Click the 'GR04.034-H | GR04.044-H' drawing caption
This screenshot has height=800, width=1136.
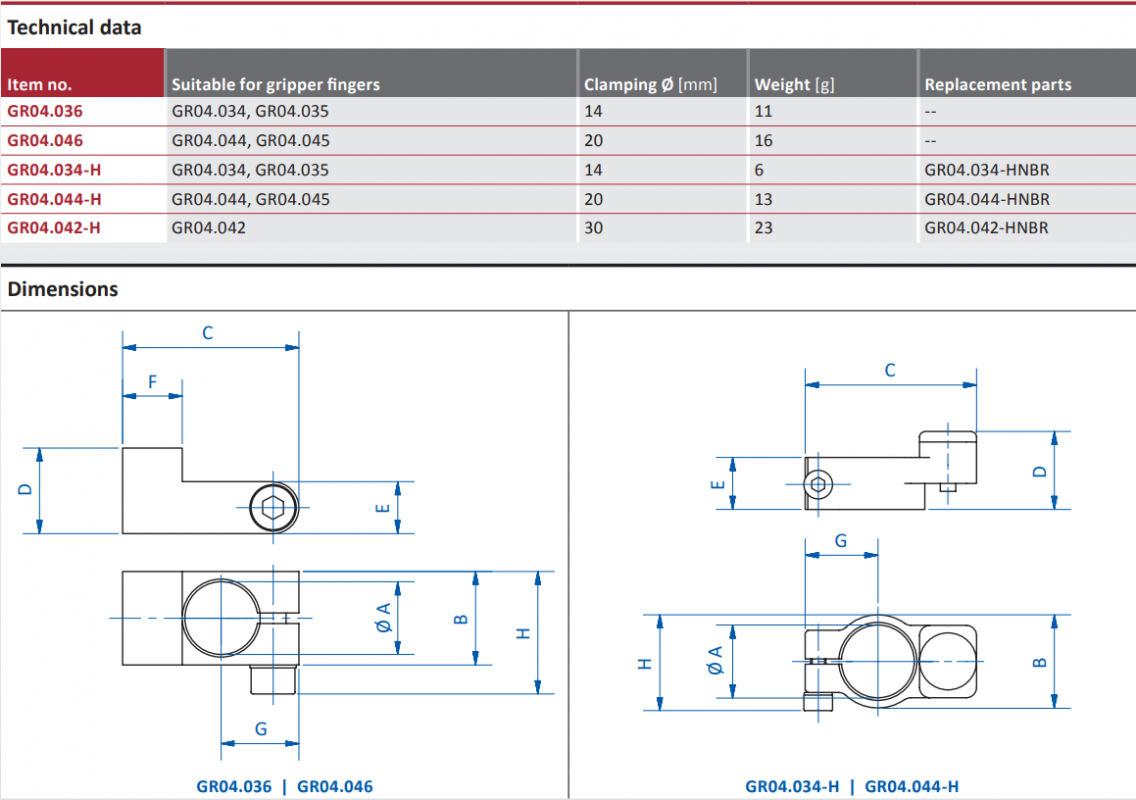pyautogui.click(x=852, y=786)
